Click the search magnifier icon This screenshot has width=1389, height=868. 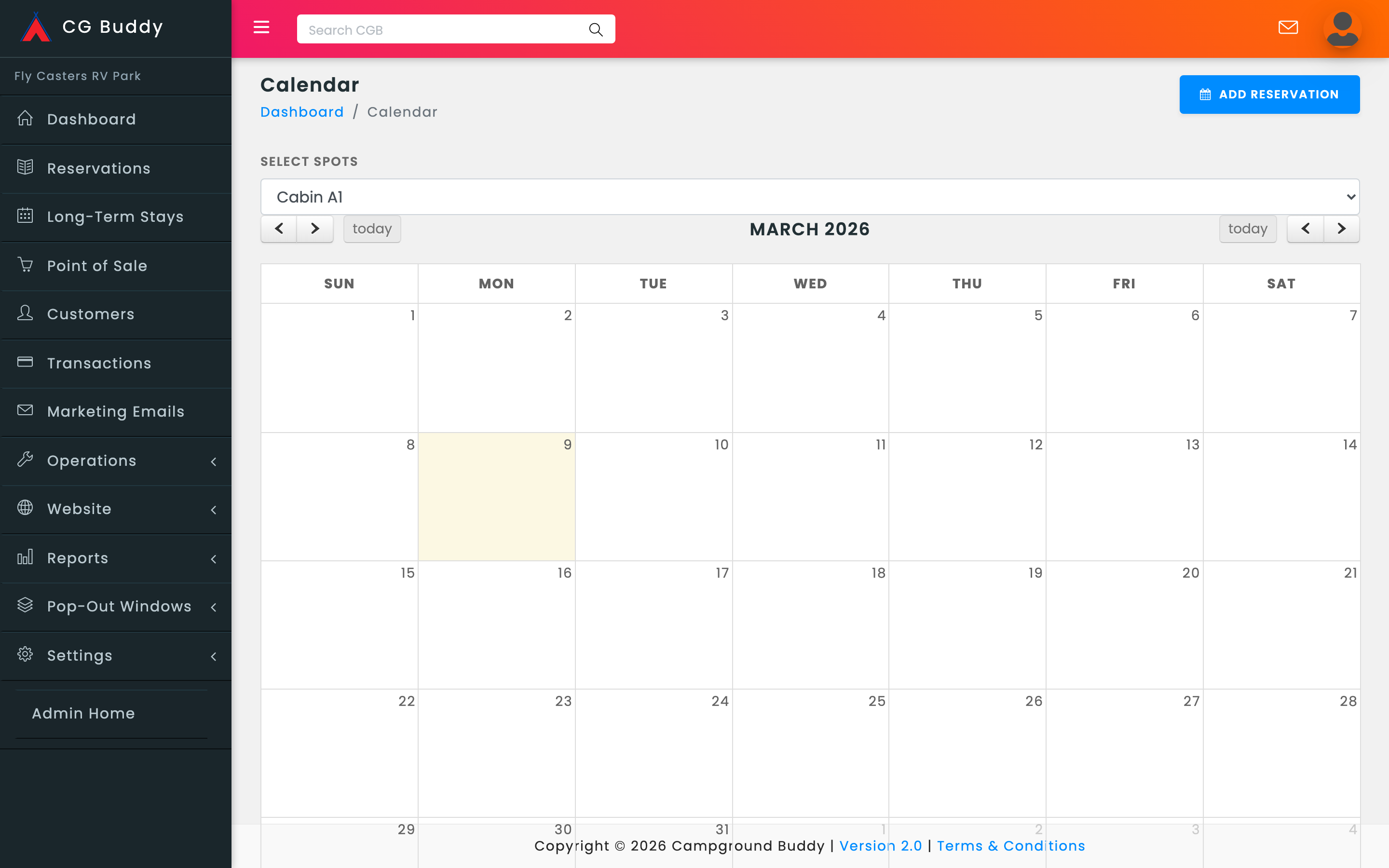(x=595, y=29)
